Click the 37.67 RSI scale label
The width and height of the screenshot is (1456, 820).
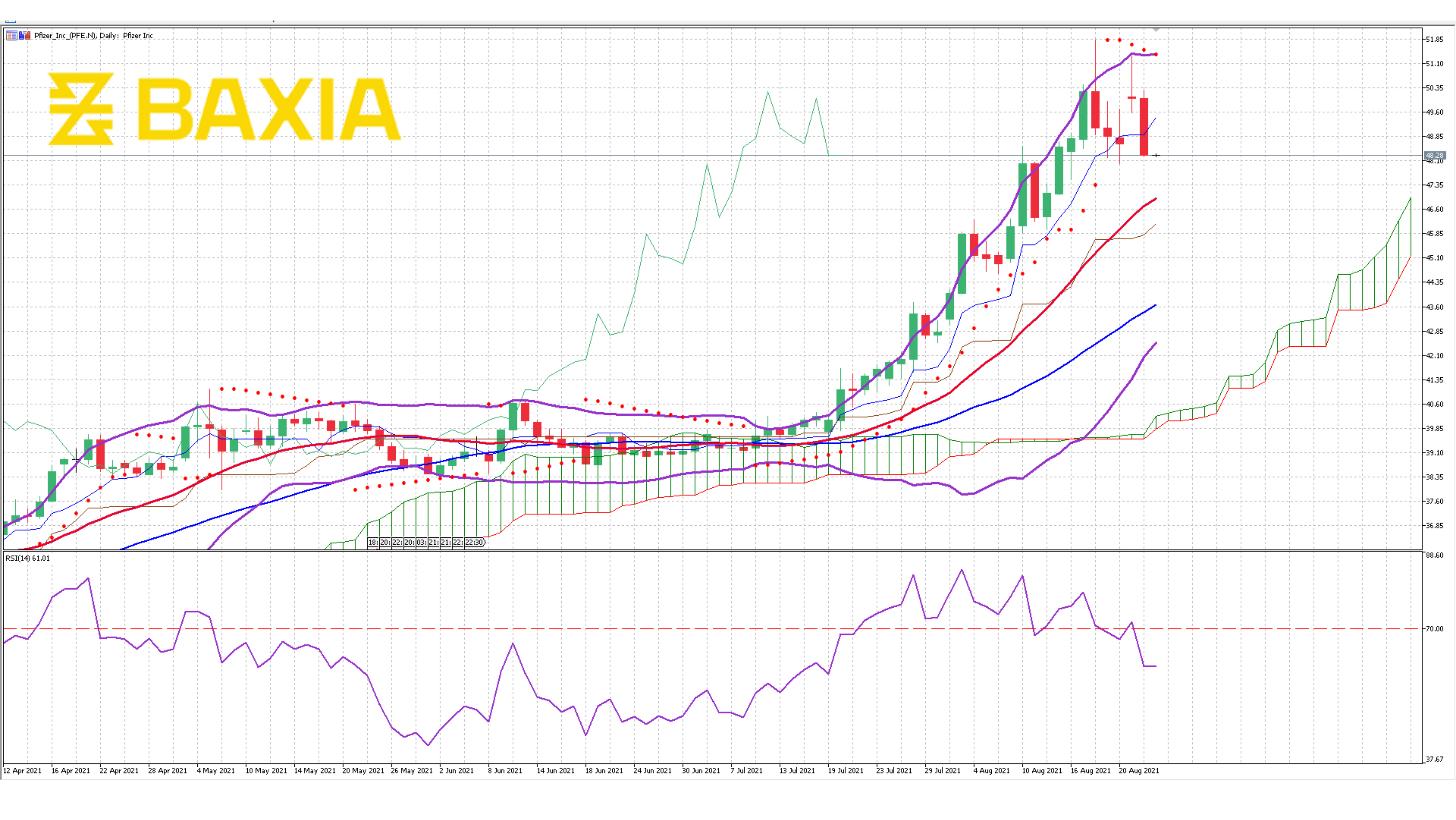click(1434, 760)
